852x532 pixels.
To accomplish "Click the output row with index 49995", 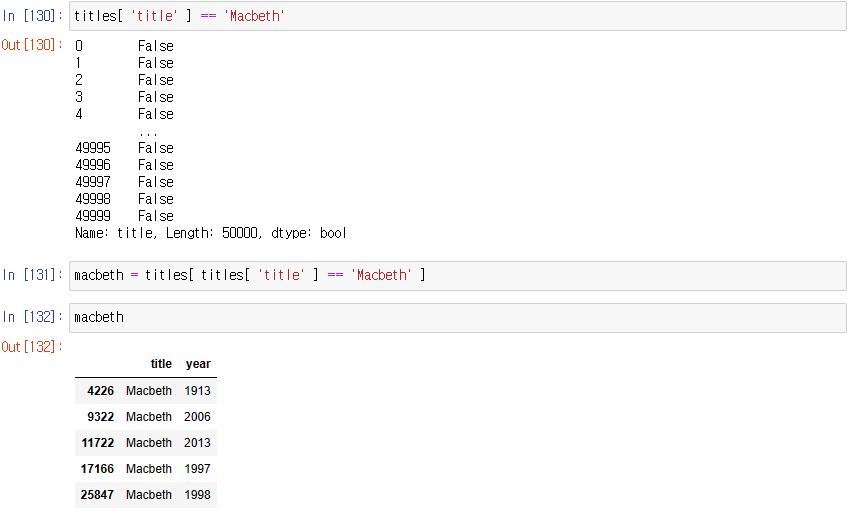I will pyautogui.click(x=124, y=148).
